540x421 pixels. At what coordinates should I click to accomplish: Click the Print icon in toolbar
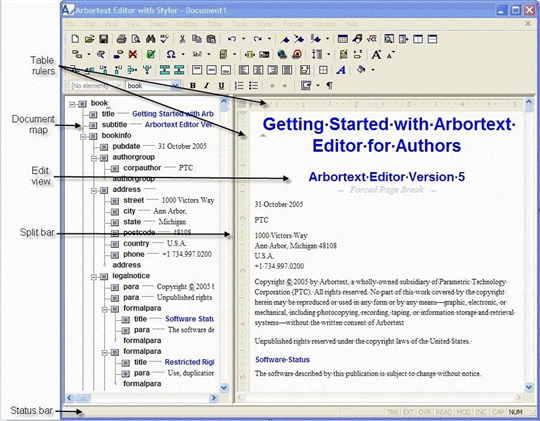(121, 39)
